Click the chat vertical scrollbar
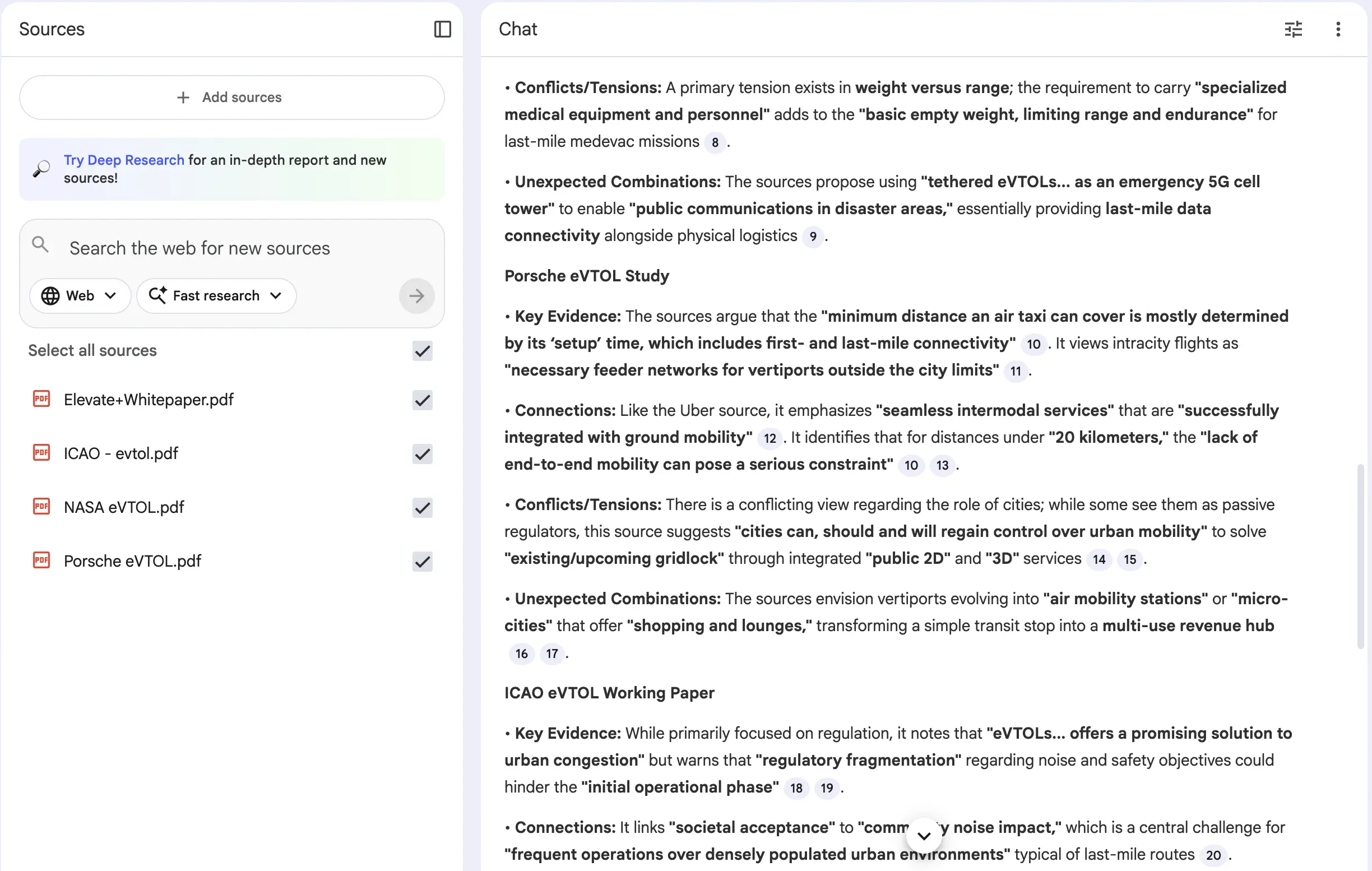 click(1360, 555)
